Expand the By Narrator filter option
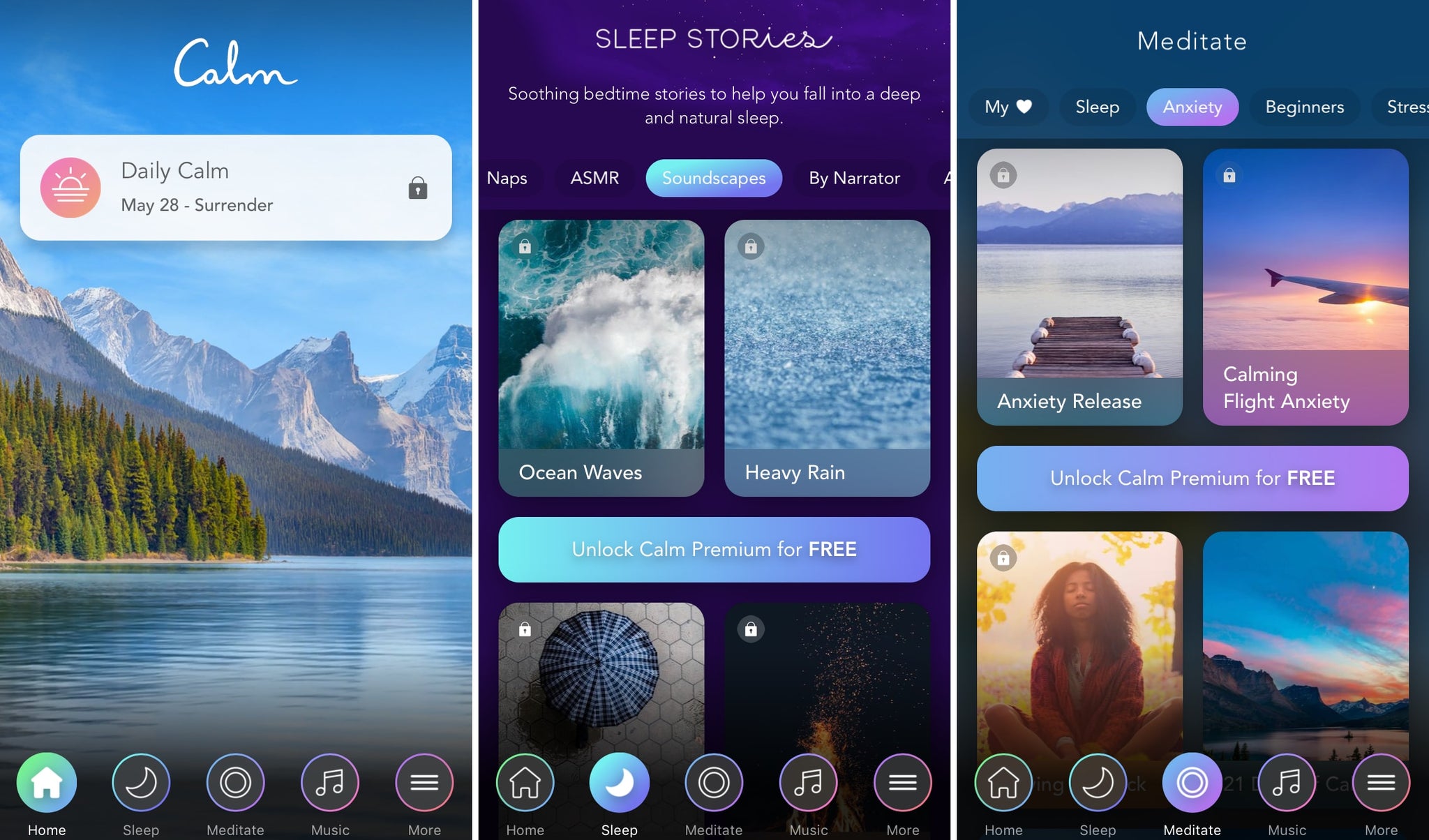The image size is (1429, 840). click(x=854, y=178)
